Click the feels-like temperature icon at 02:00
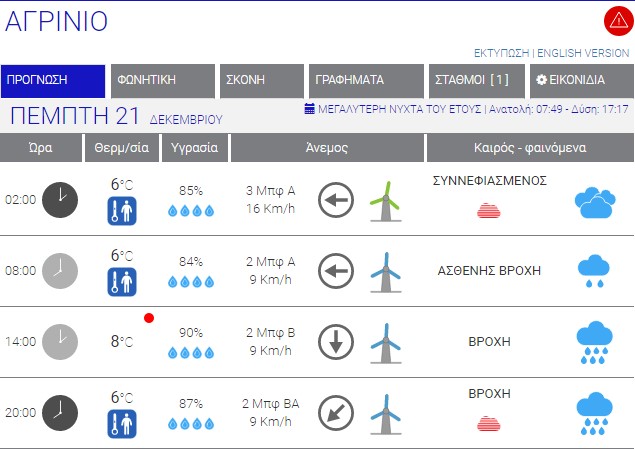Image resolution: width=635 pixels, height=449 pixels. pyautogui.click(x=121, y=211)
